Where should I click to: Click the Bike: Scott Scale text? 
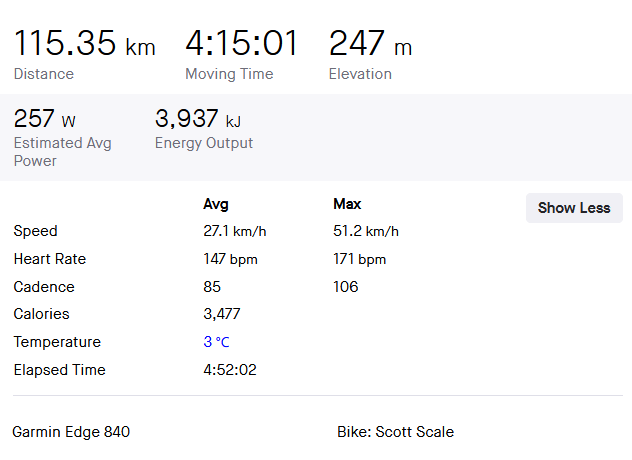coord(395,432)
